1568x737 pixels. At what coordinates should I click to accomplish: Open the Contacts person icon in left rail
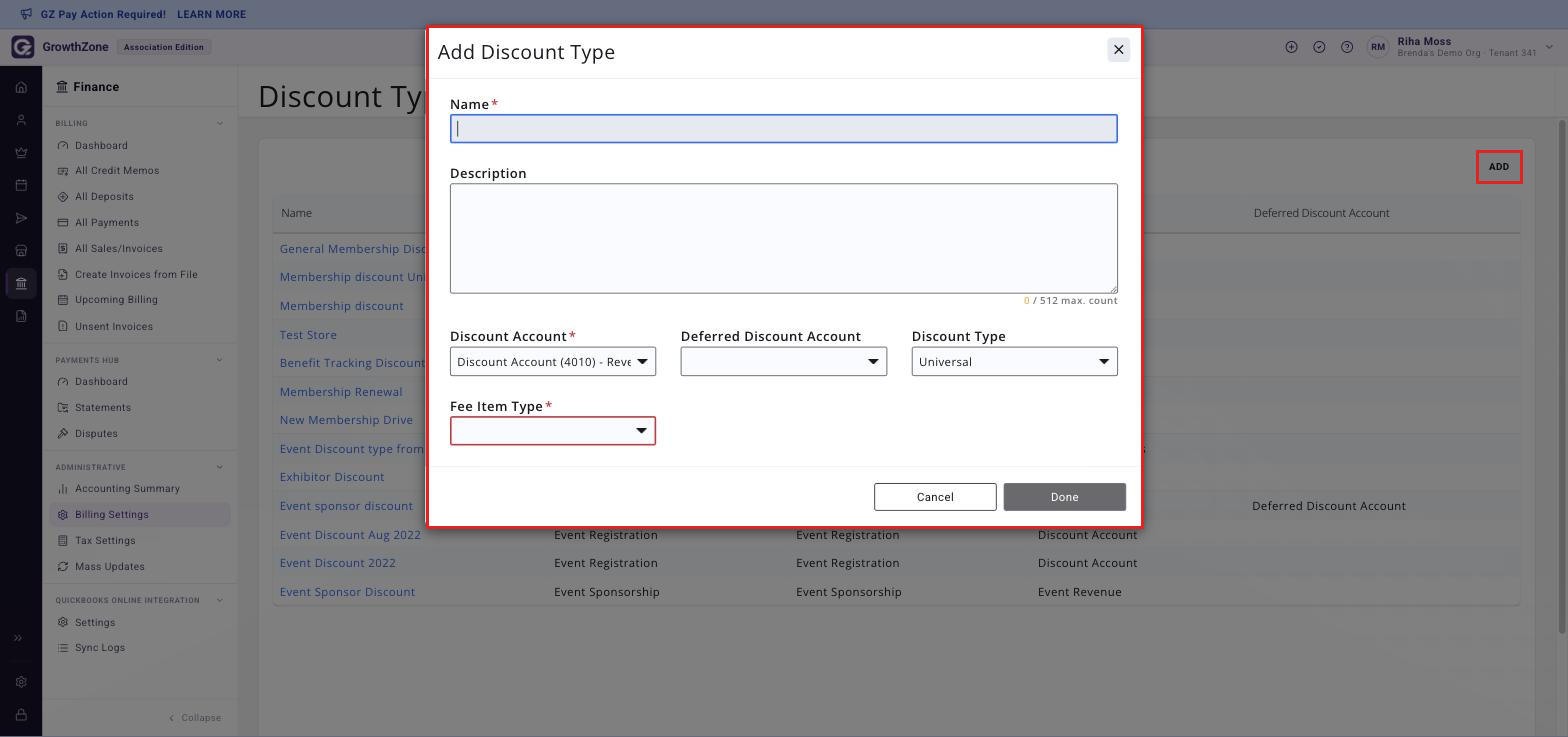21,120
